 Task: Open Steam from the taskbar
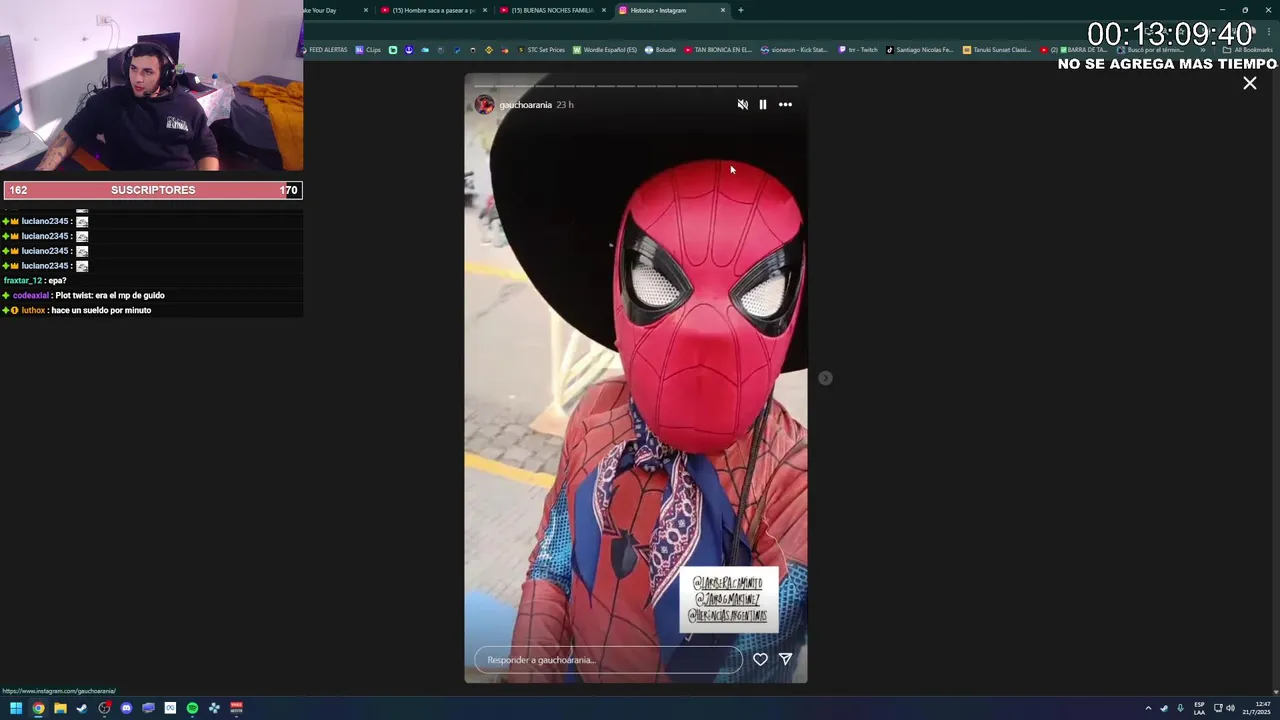point(82,708)
